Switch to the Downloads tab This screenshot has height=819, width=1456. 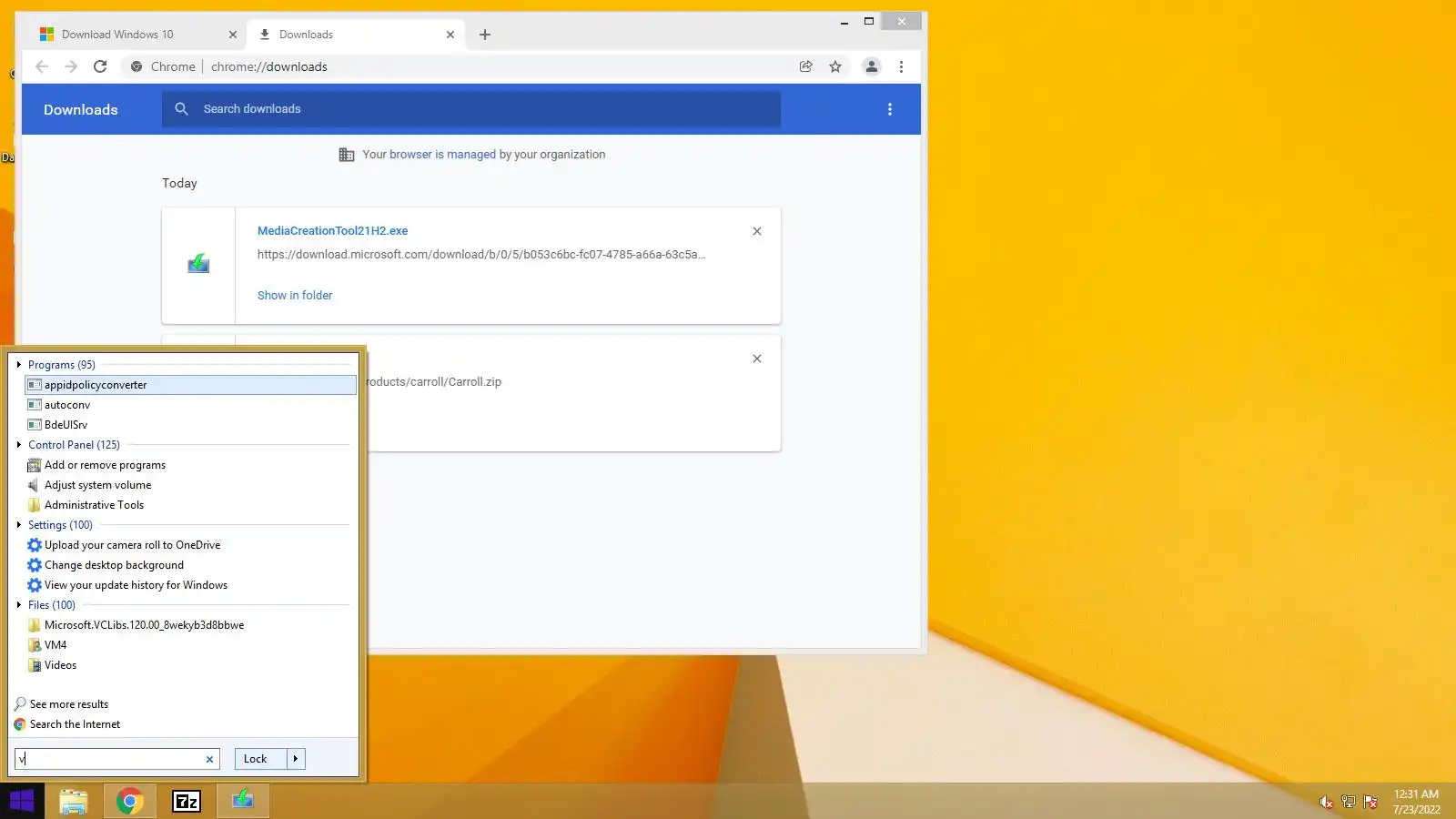pos(355,35)
